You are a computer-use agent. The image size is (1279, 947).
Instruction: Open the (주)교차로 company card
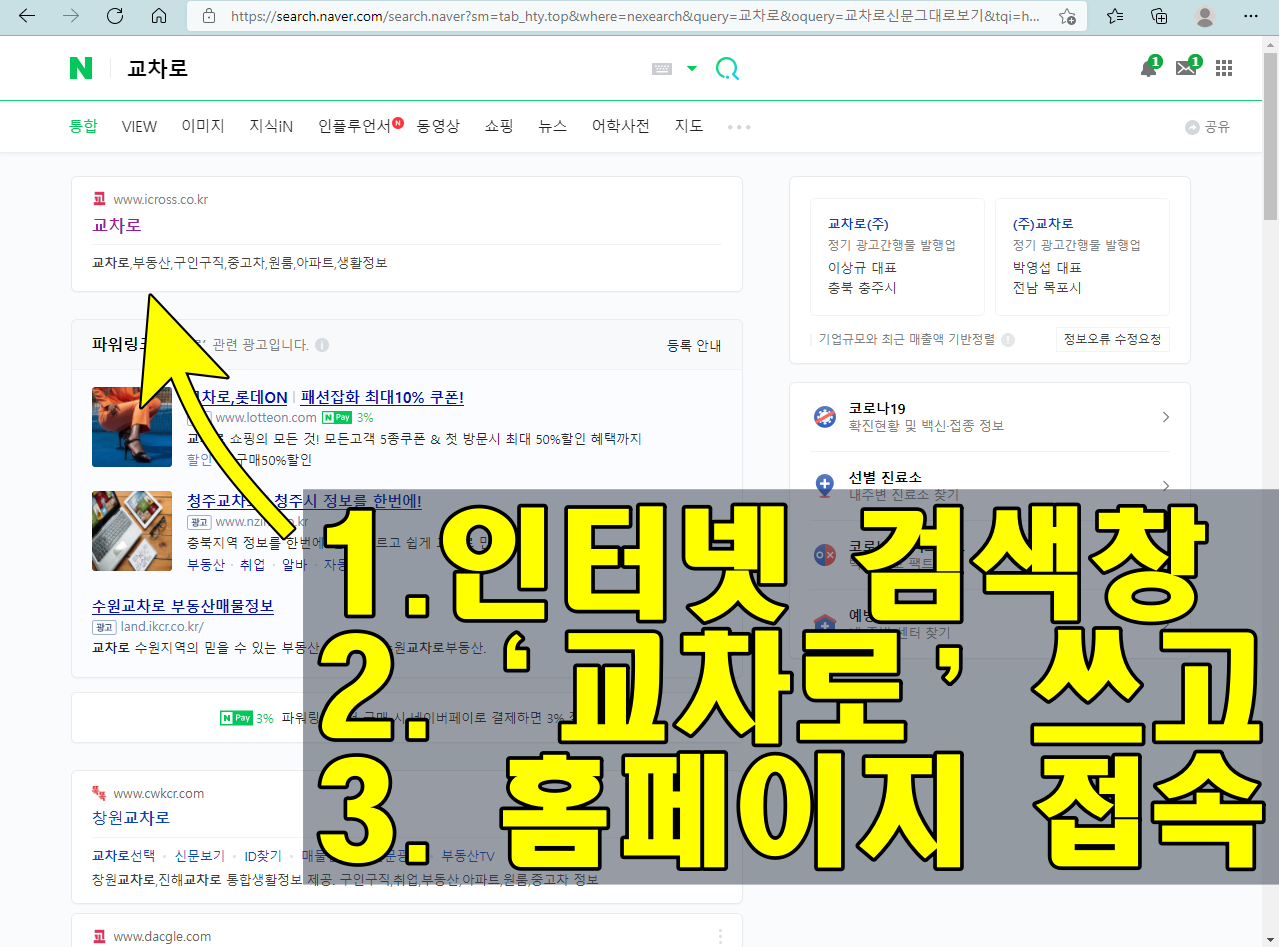1082,258
